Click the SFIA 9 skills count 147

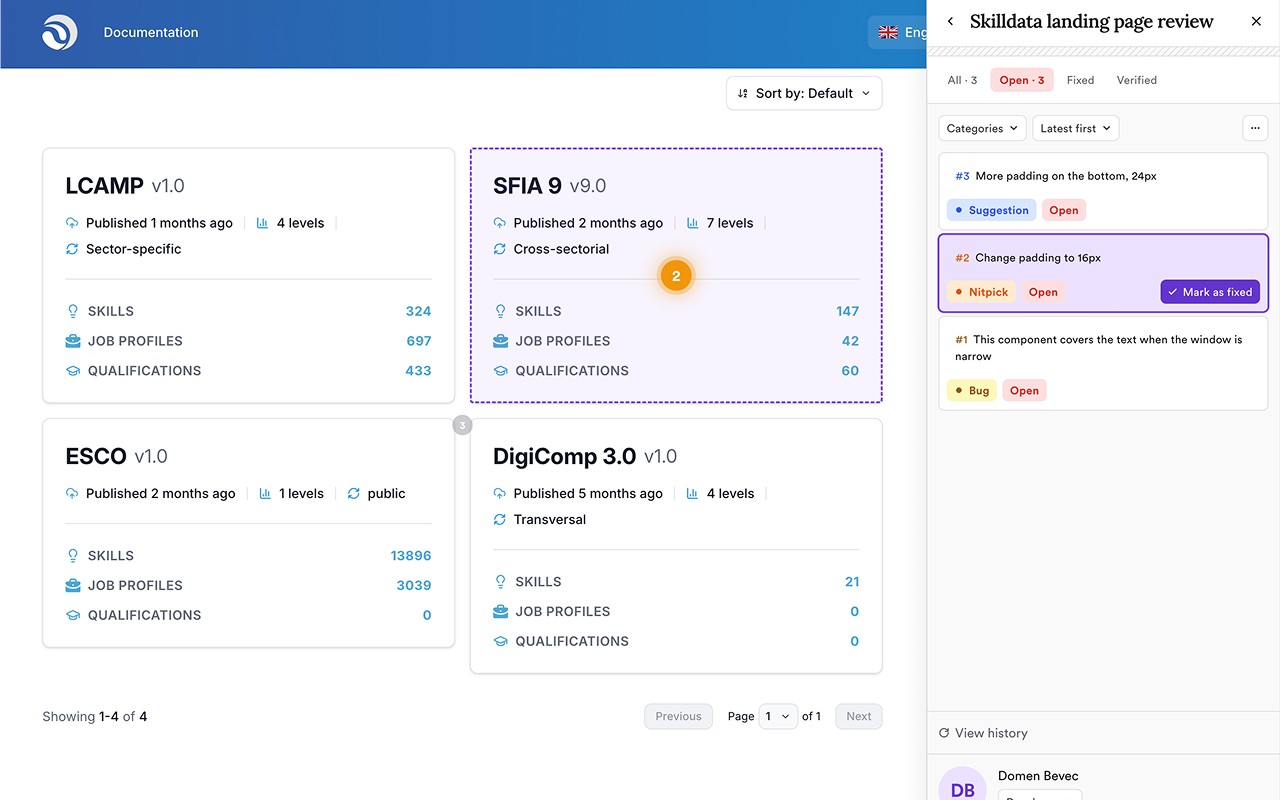[x=847, y=311]
